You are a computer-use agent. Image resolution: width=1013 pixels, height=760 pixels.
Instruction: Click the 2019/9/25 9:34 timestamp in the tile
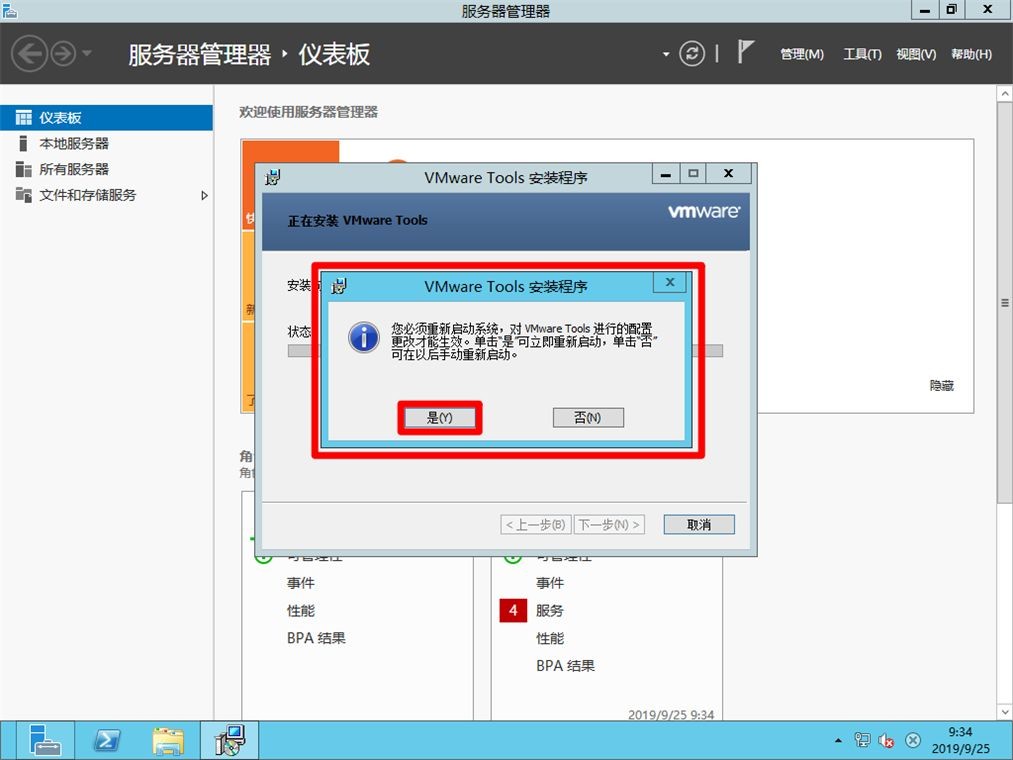click(x=671, y=715)
